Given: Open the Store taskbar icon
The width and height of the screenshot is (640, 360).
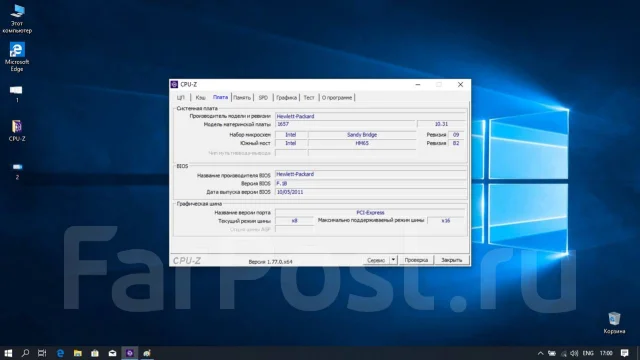Looking at the screenshot, I should (95, 353).
